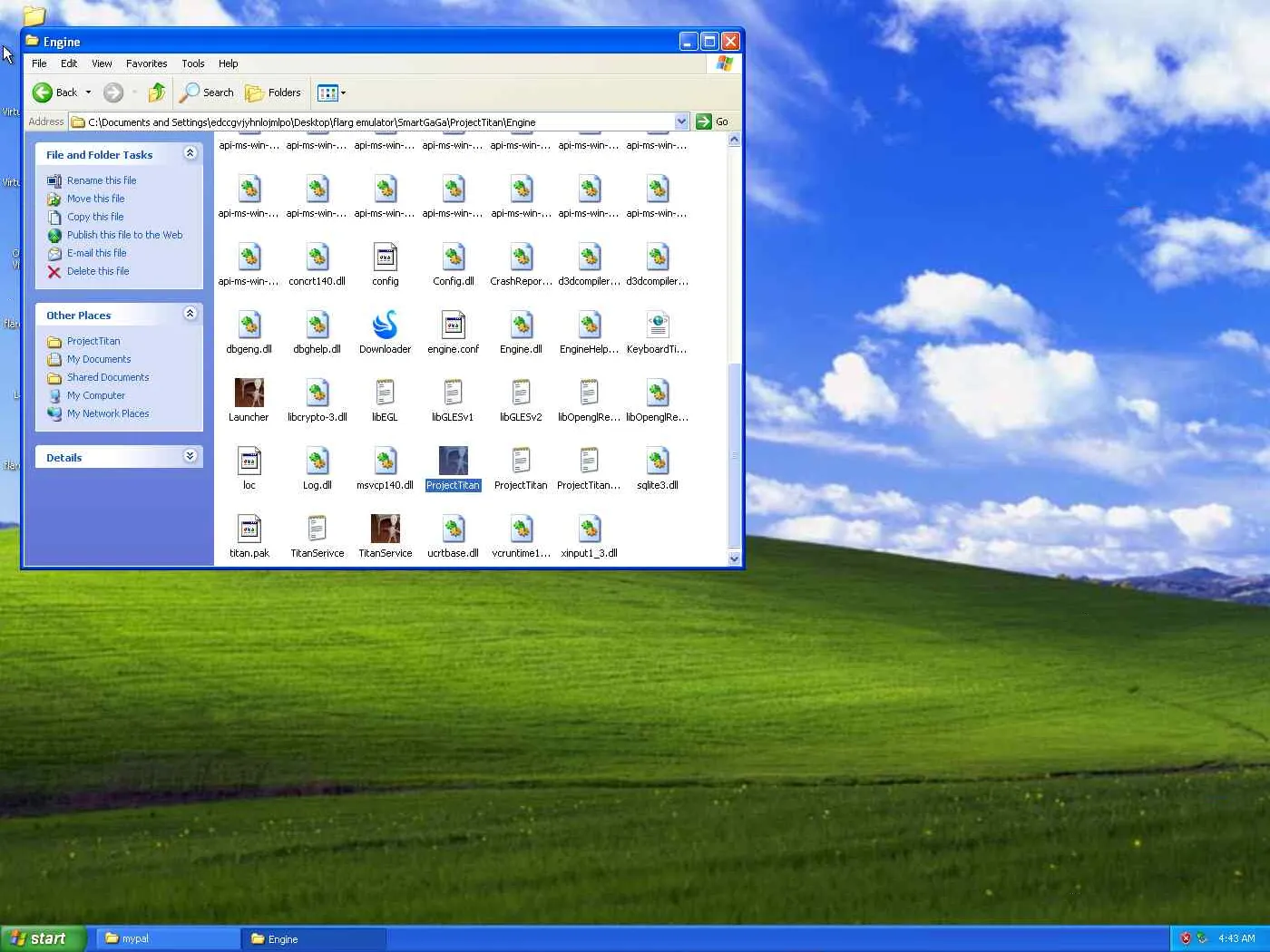
Task: Open Shared Documents from Other Places
Action: click(x=108, y=377)
